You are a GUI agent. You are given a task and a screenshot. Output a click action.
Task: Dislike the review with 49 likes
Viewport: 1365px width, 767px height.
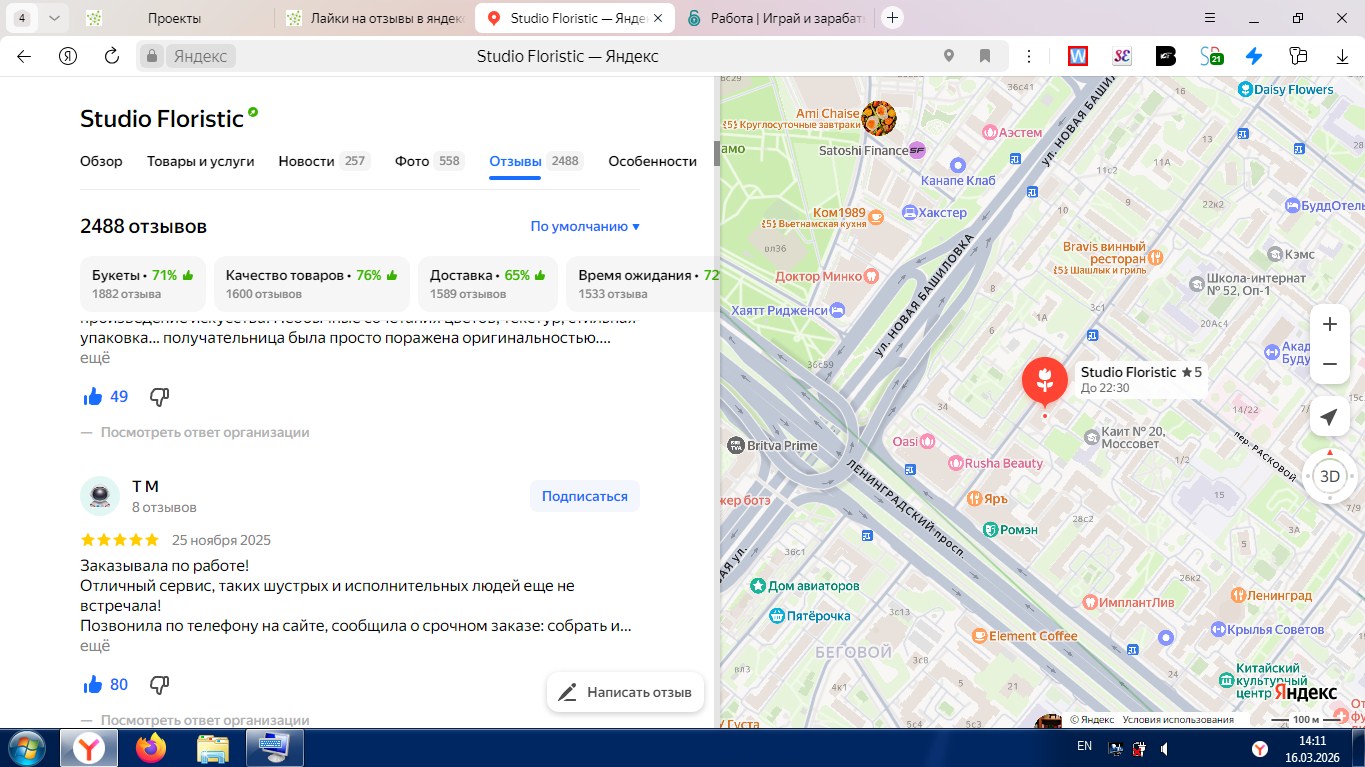point(159,397)
